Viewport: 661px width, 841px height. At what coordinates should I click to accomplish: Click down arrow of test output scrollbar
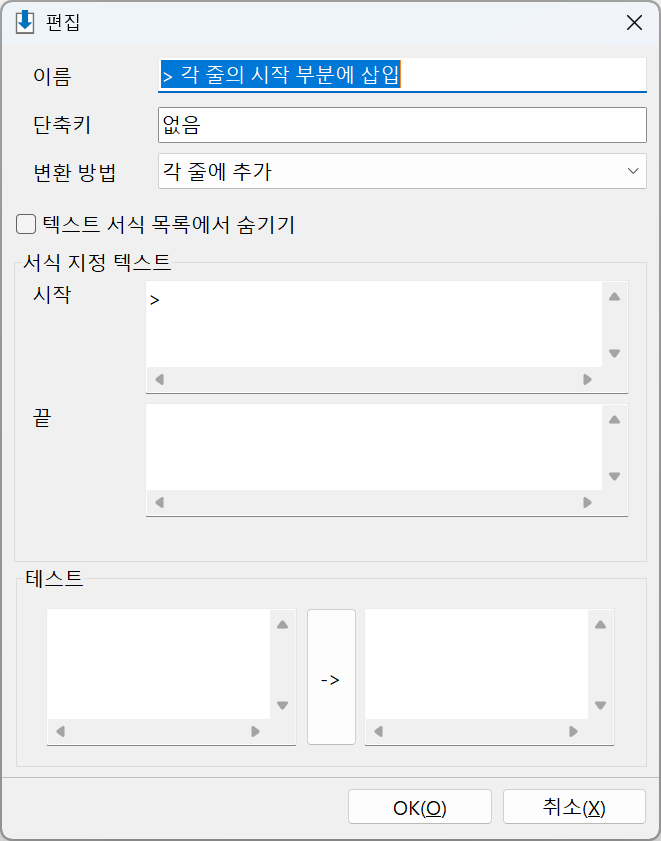tap(600, 705)
